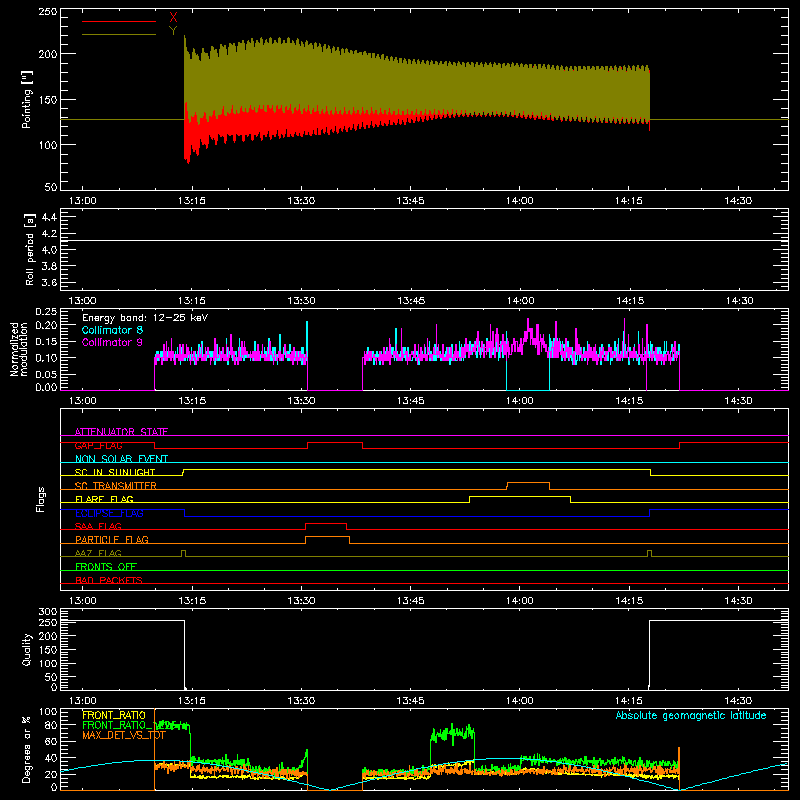
Task: Click the 3.6 tick on Roll period axis
Action: [x=49, y=283]
